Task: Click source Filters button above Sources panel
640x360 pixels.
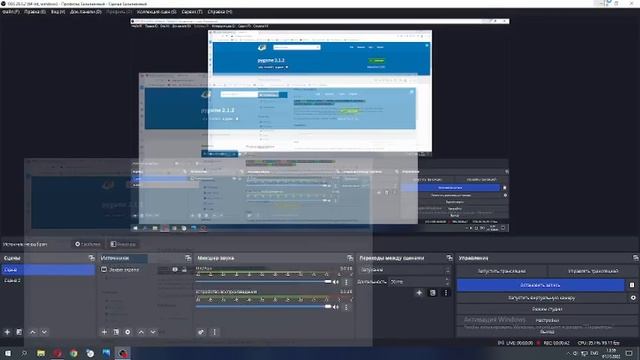Action: click(123, 244)
